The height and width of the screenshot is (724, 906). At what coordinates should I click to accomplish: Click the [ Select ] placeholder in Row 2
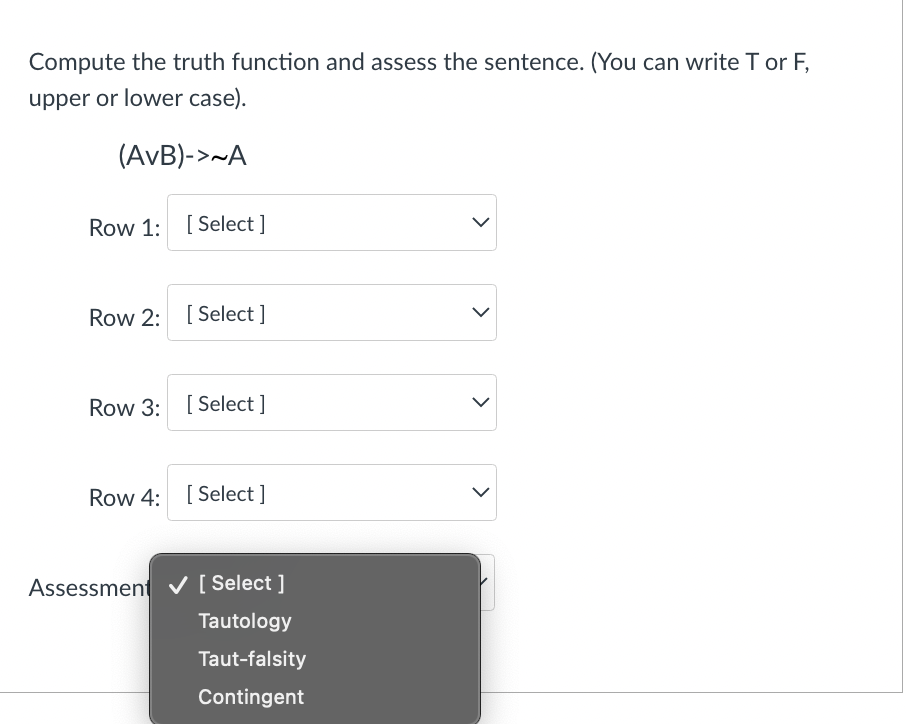coord(225,313)
